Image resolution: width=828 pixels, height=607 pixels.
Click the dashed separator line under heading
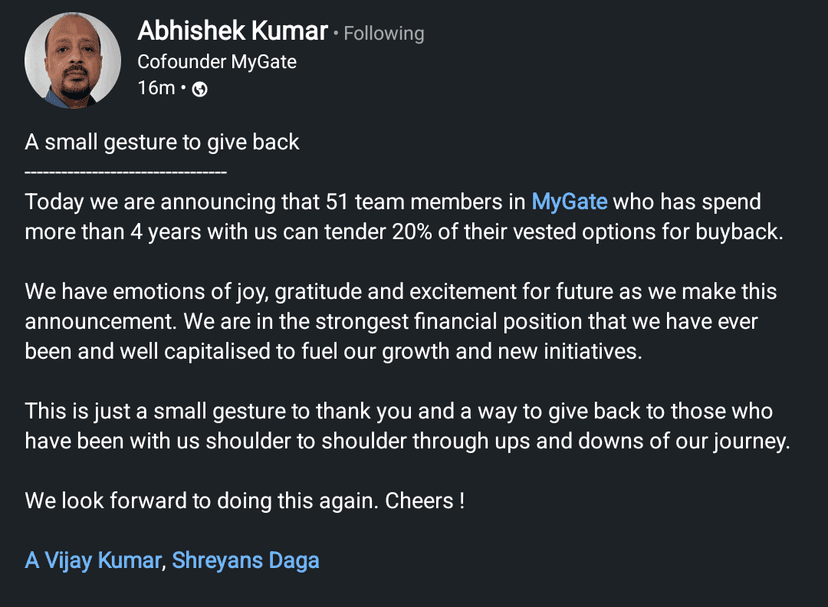tap(126, 172)
